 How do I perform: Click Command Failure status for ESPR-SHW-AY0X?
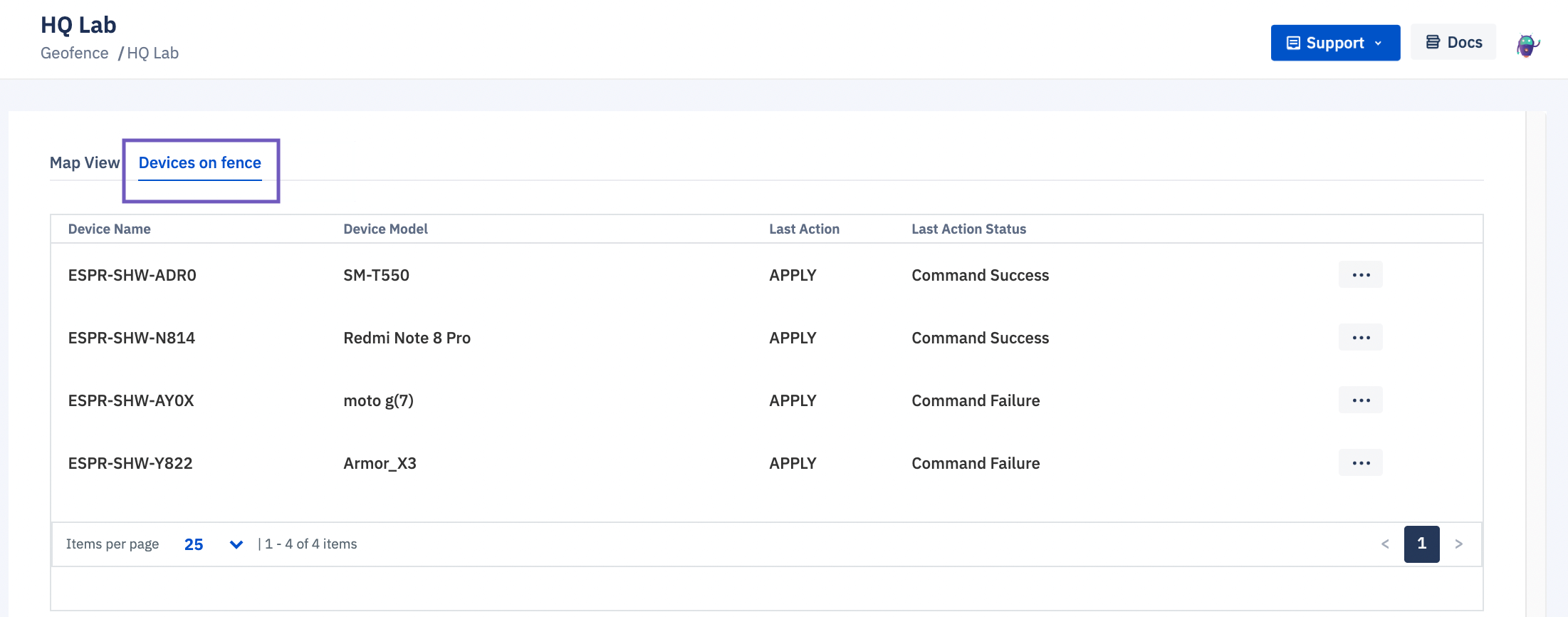(x=976, y=400)
